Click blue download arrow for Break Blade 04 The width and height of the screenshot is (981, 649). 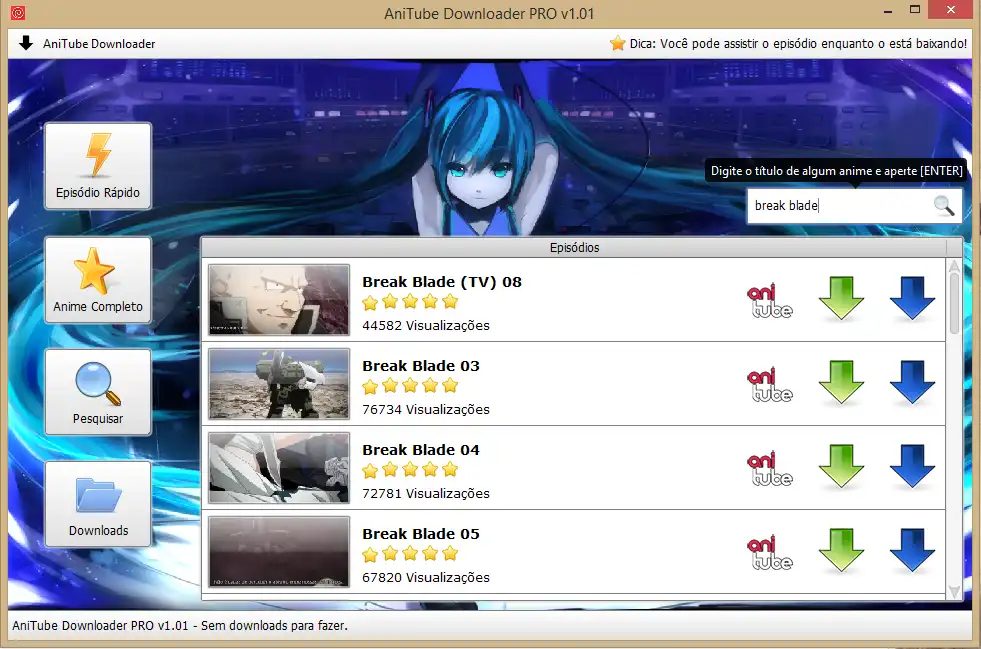pos(912,466)
